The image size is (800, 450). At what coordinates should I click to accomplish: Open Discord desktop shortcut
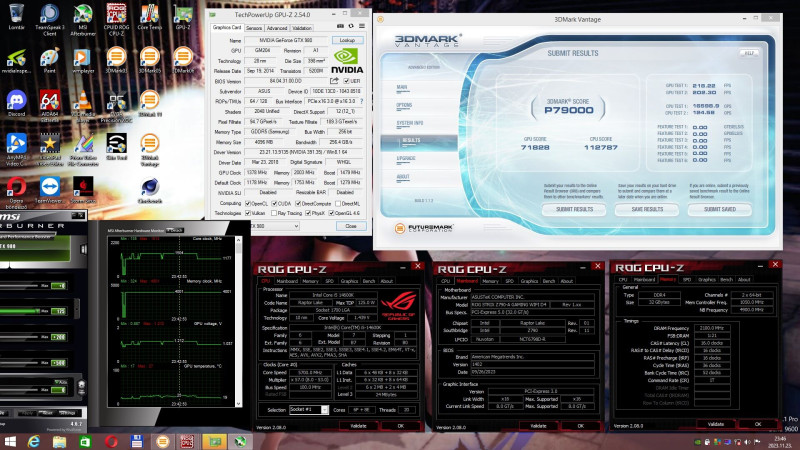(16, 103)
